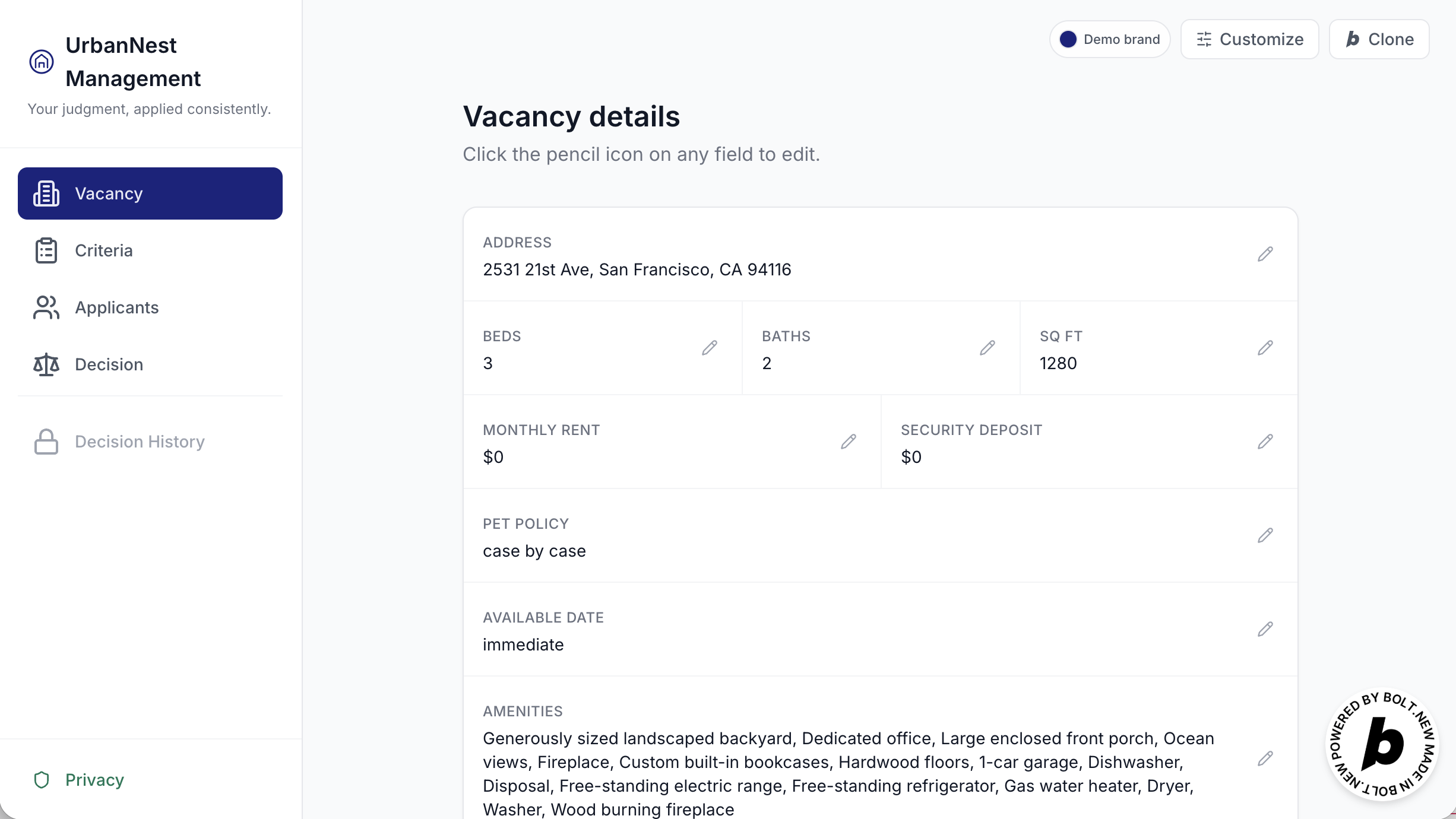Click the Sq Ft value 1280
Screen dimensions: 1456x819
click(x=1058, y=363)
